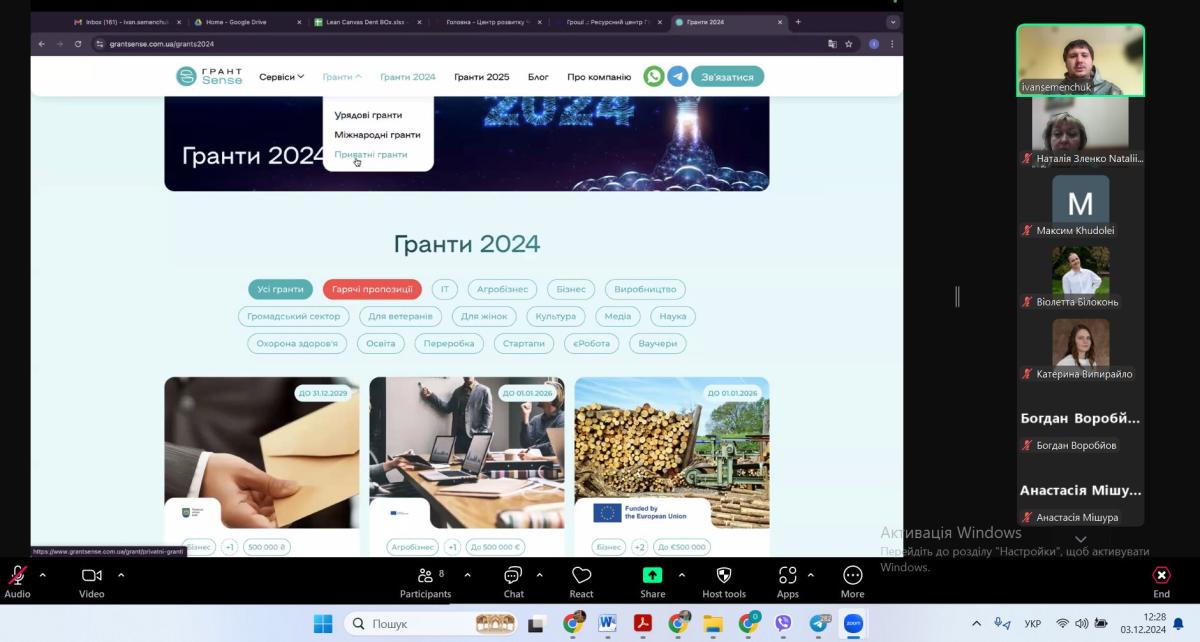Viewport: 1200px width, 642px height.
Task: Reload the grantsense page
Action: pyautogui.click(x=78, y=44)
